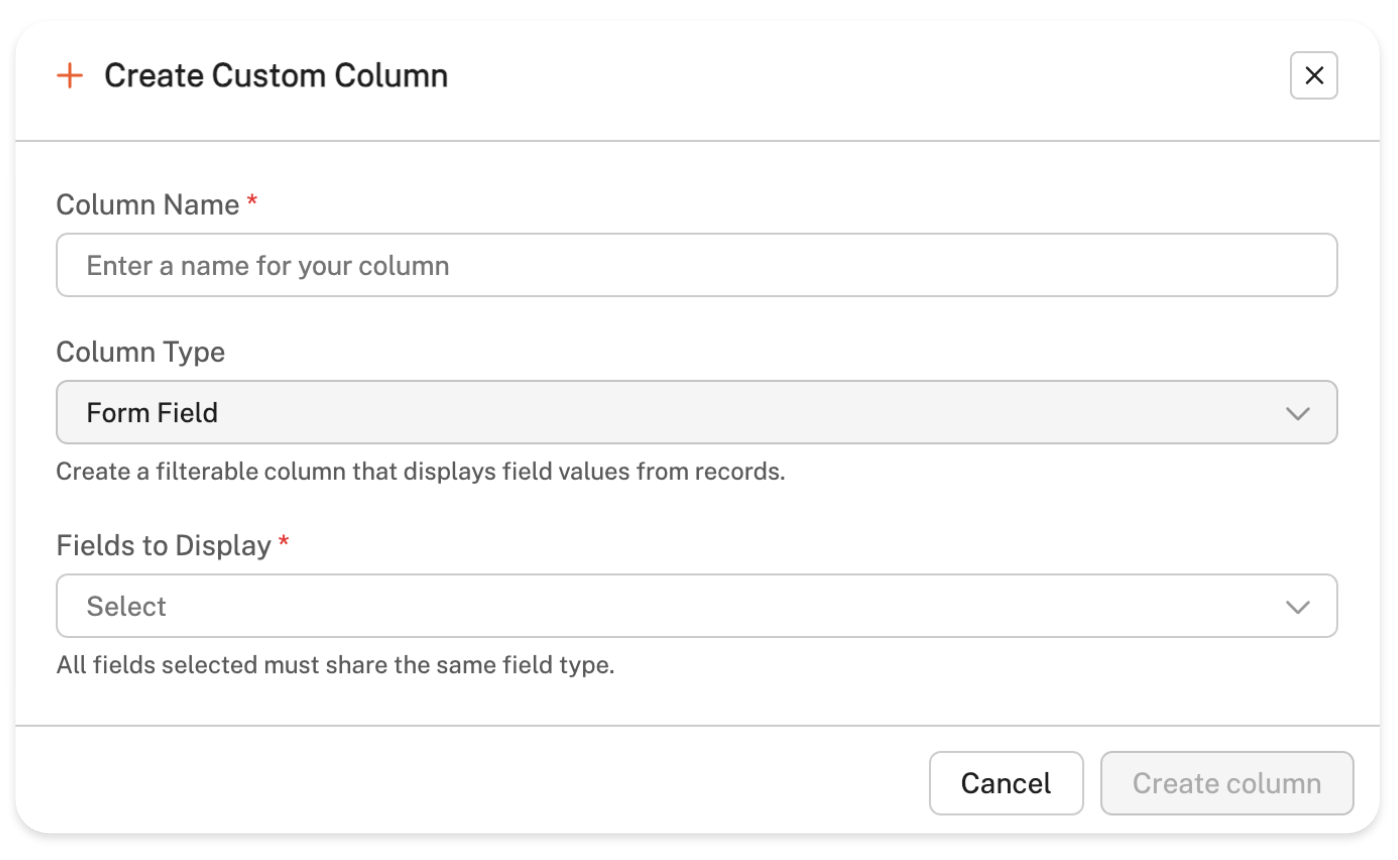
Task: Focus the 'Enter a name for your column' placeholder
Action: [x=267, y=265]
